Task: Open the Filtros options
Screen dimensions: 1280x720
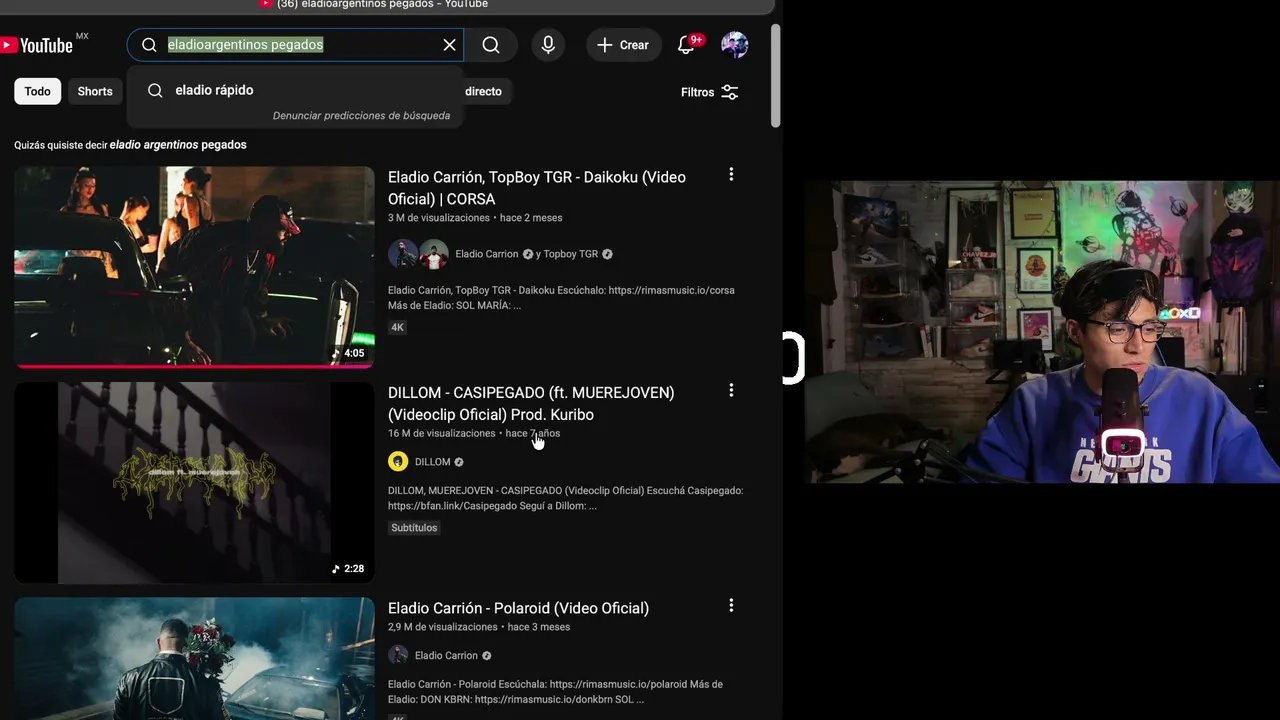Action: click(x=710, y=92)
